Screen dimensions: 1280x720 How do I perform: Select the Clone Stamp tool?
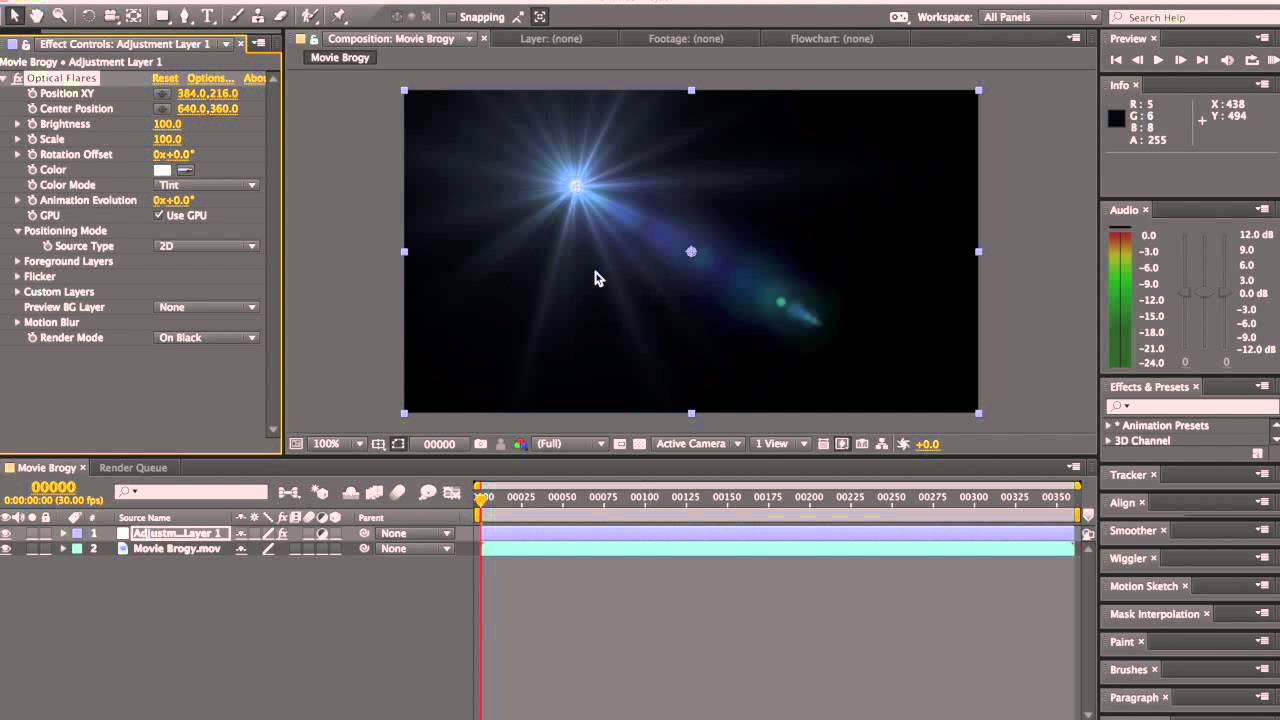(x=259, y=16)
